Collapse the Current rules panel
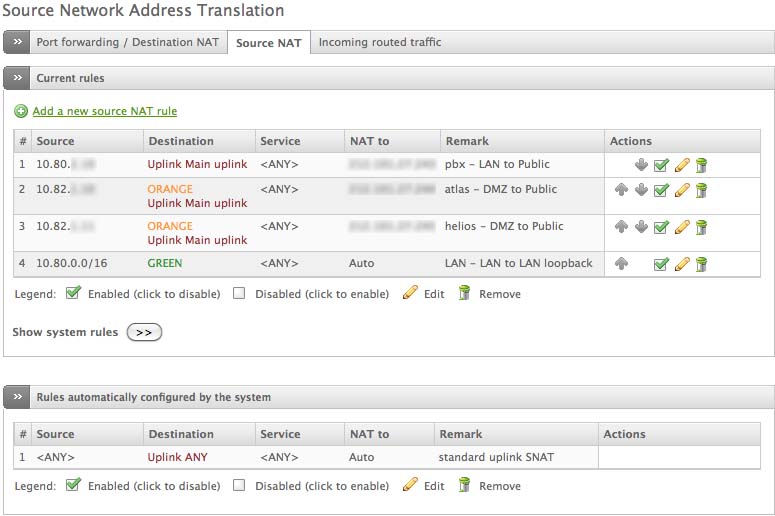The width and height of the screenshot is (775, 516). 17,78
